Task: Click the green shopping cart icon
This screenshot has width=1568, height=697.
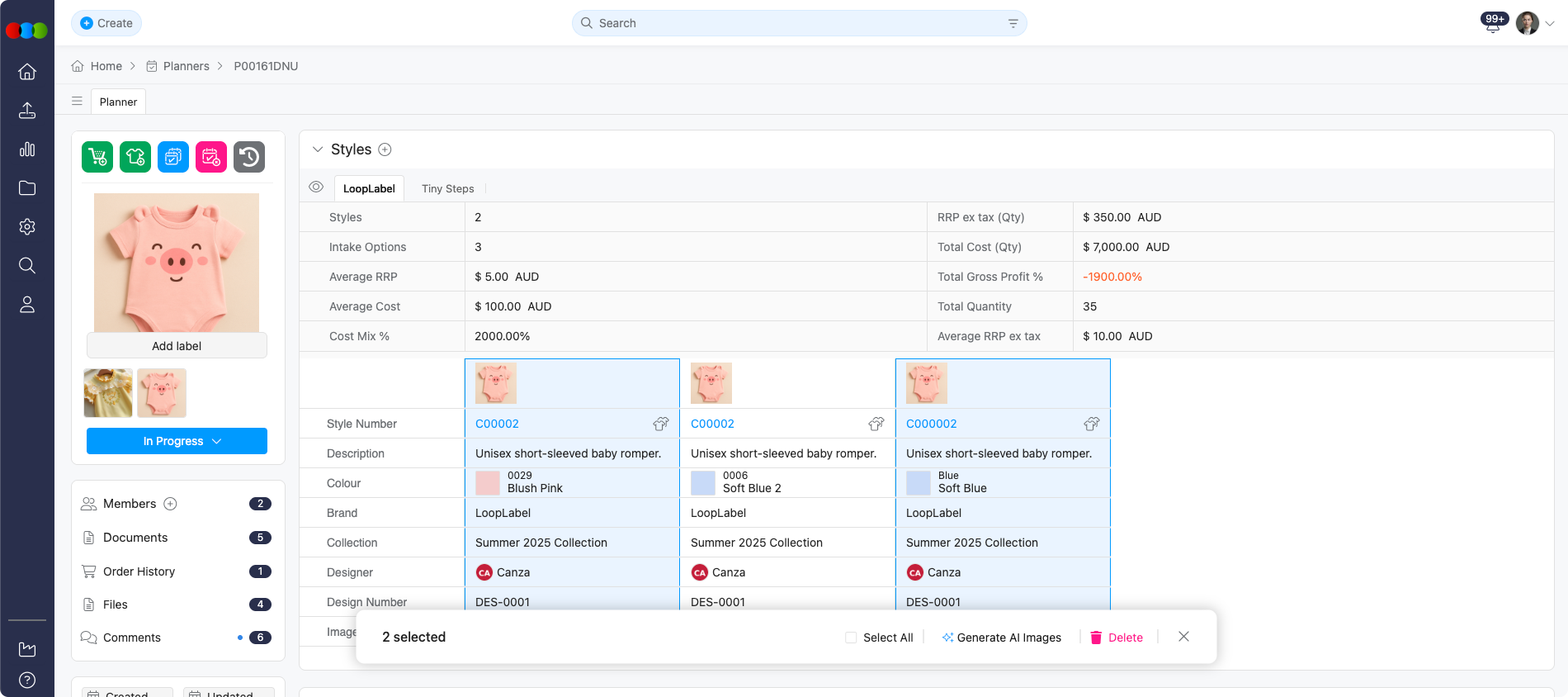Action: [x=97, y=157]
